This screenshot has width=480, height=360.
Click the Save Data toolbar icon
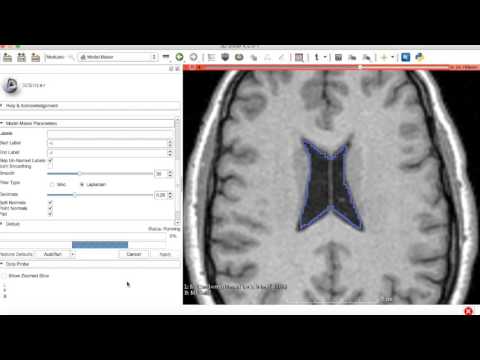pos(35,57)
